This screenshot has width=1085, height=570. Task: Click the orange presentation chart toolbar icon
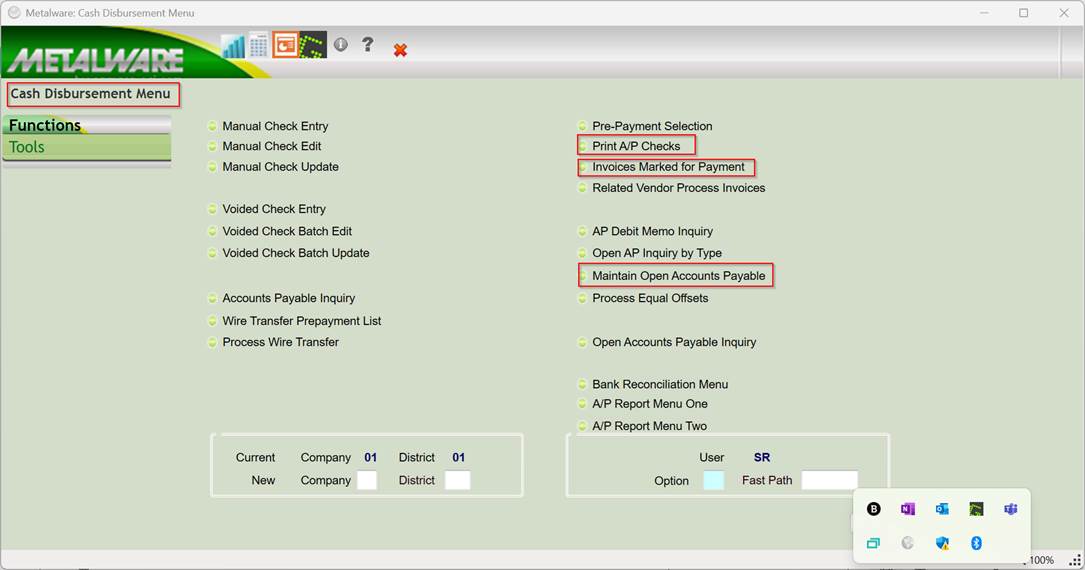coord(285,45)
